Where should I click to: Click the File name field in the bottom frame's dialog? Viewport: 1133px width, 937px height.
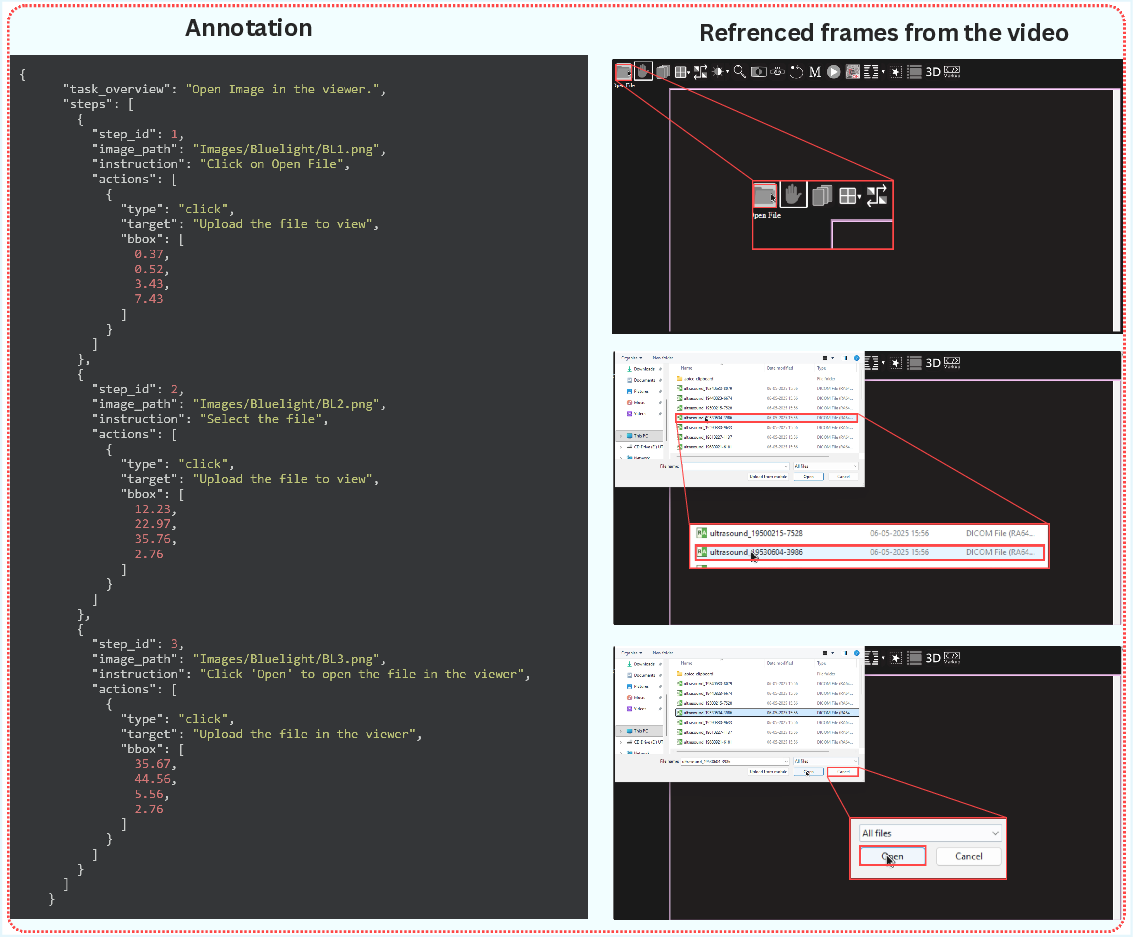735,761
